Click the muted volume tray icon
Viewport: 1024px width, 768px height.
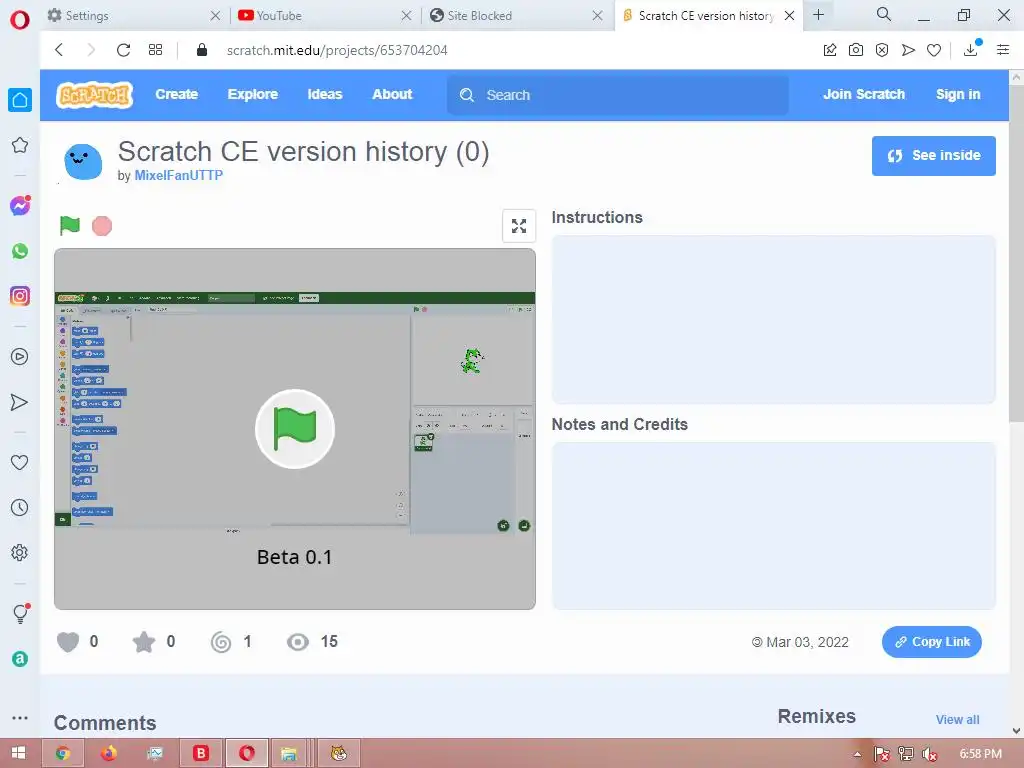[x=929, y=754]
